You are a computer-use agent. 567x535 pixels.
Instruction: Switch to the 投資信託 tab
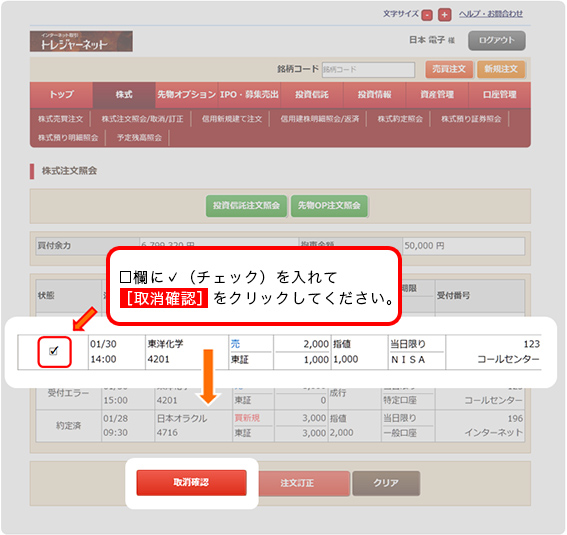tap(312, 95)
